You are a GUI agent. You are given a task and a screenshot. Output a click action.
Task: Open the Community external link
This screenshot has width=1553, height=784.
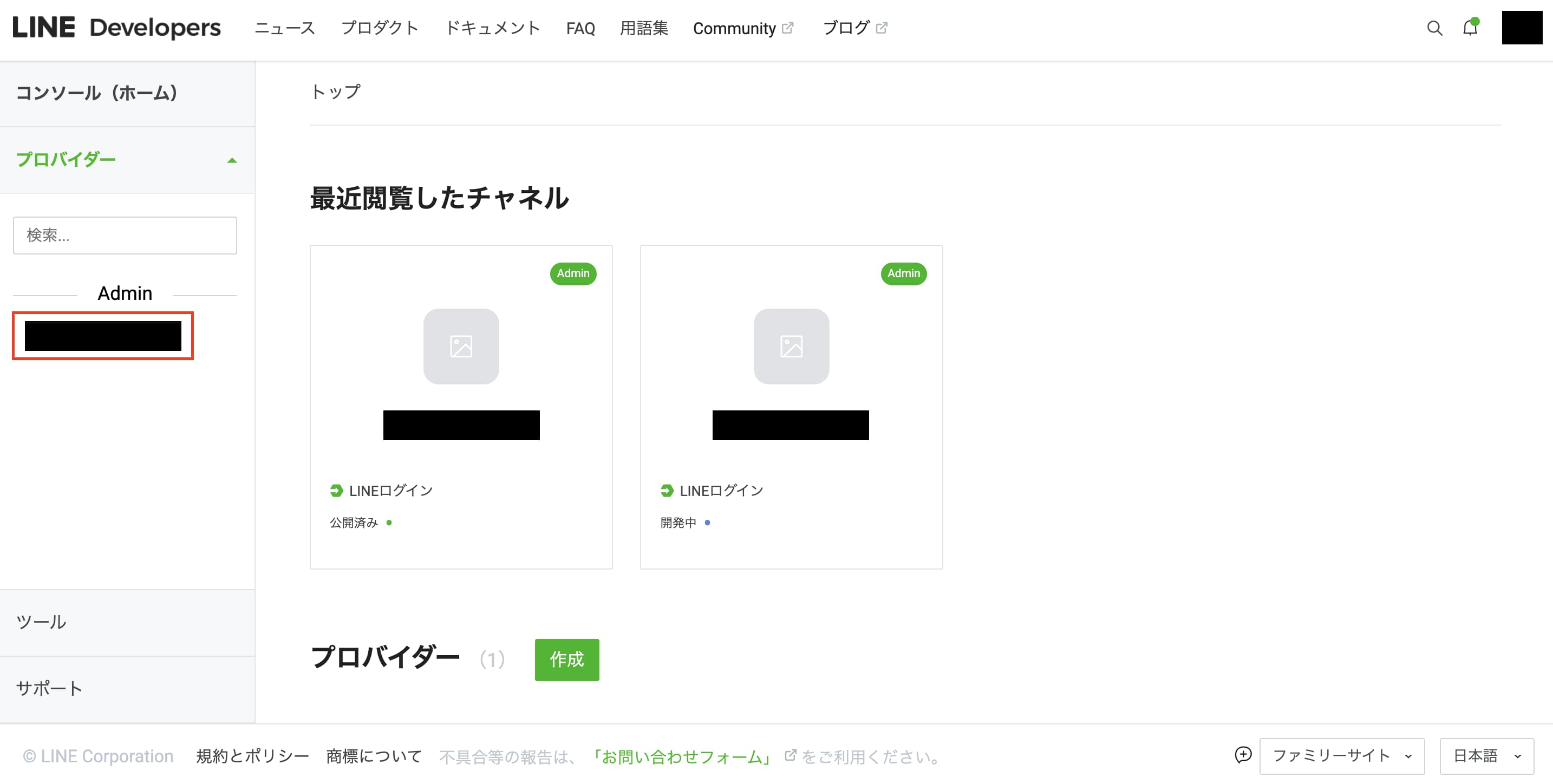coord(742,28)
